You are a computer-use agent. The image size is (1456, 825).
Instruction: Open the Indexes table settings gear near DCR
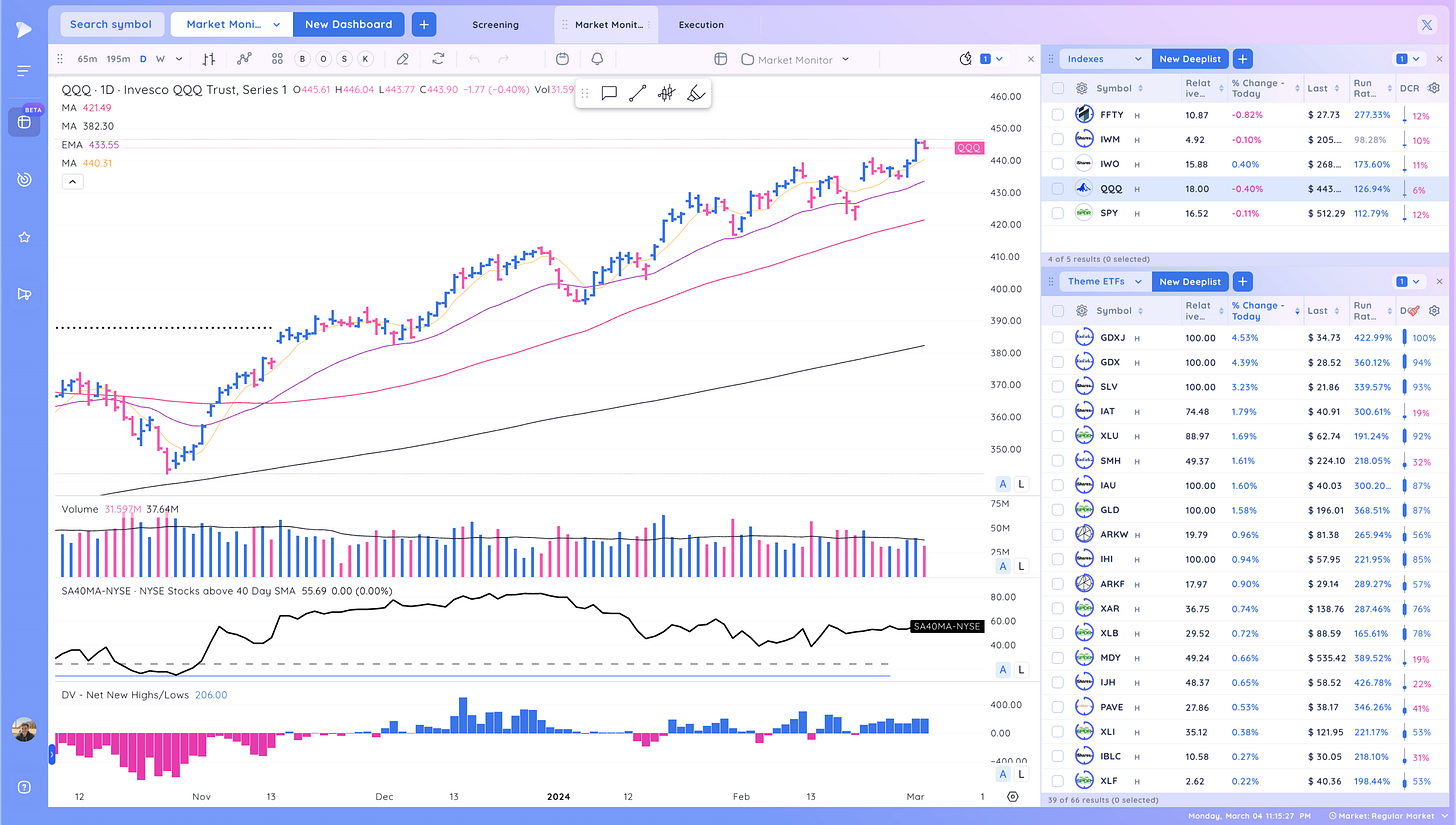point(1434,88)
